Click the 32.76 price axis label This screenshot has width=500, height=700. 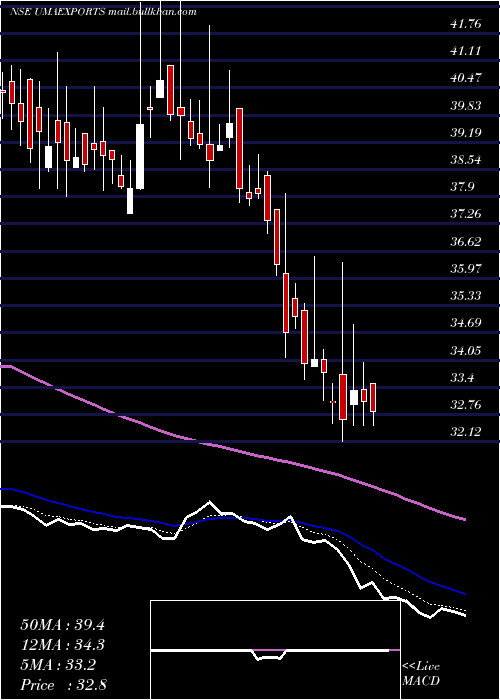[466, 405]
